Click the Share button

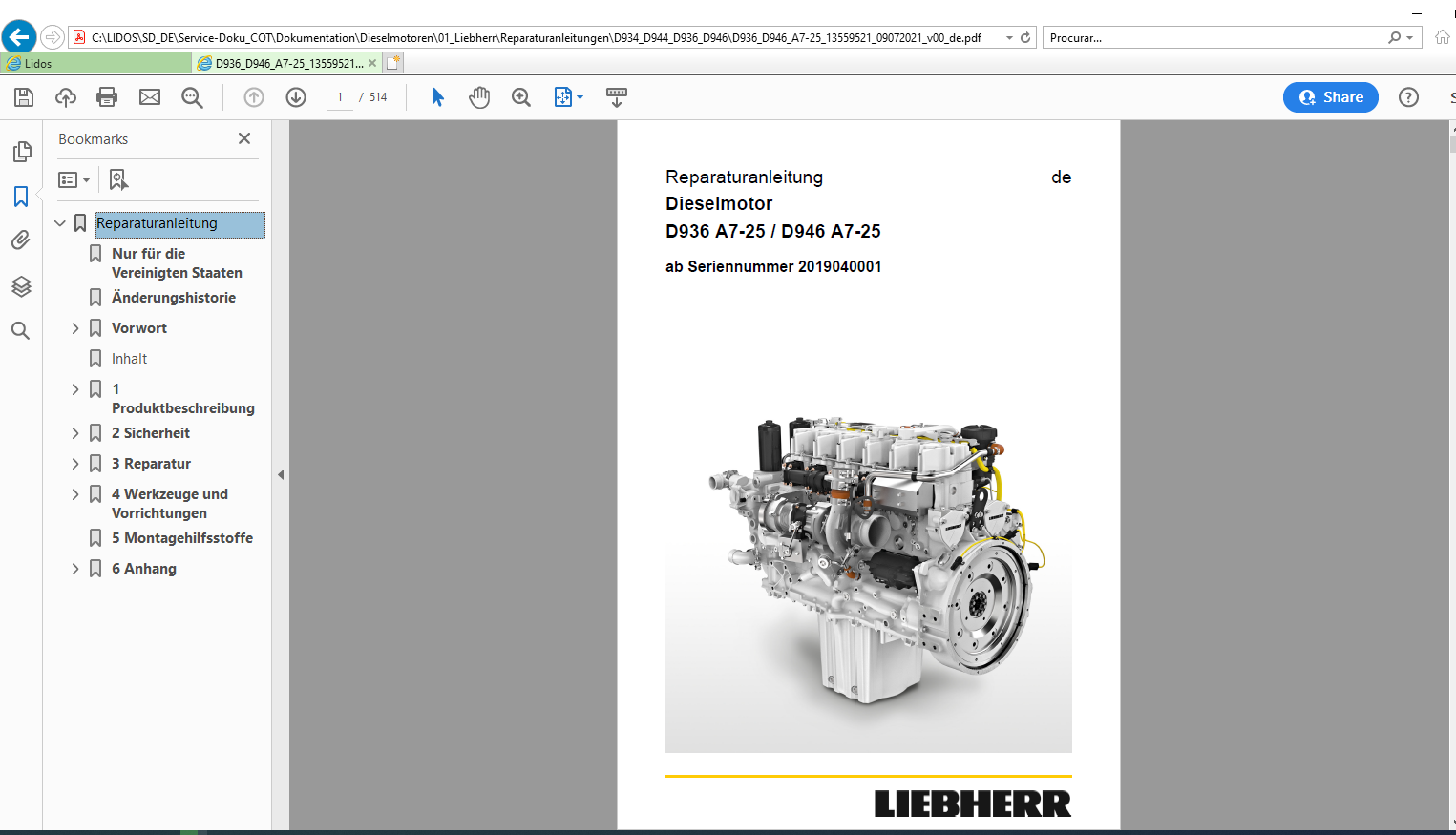1331,97
